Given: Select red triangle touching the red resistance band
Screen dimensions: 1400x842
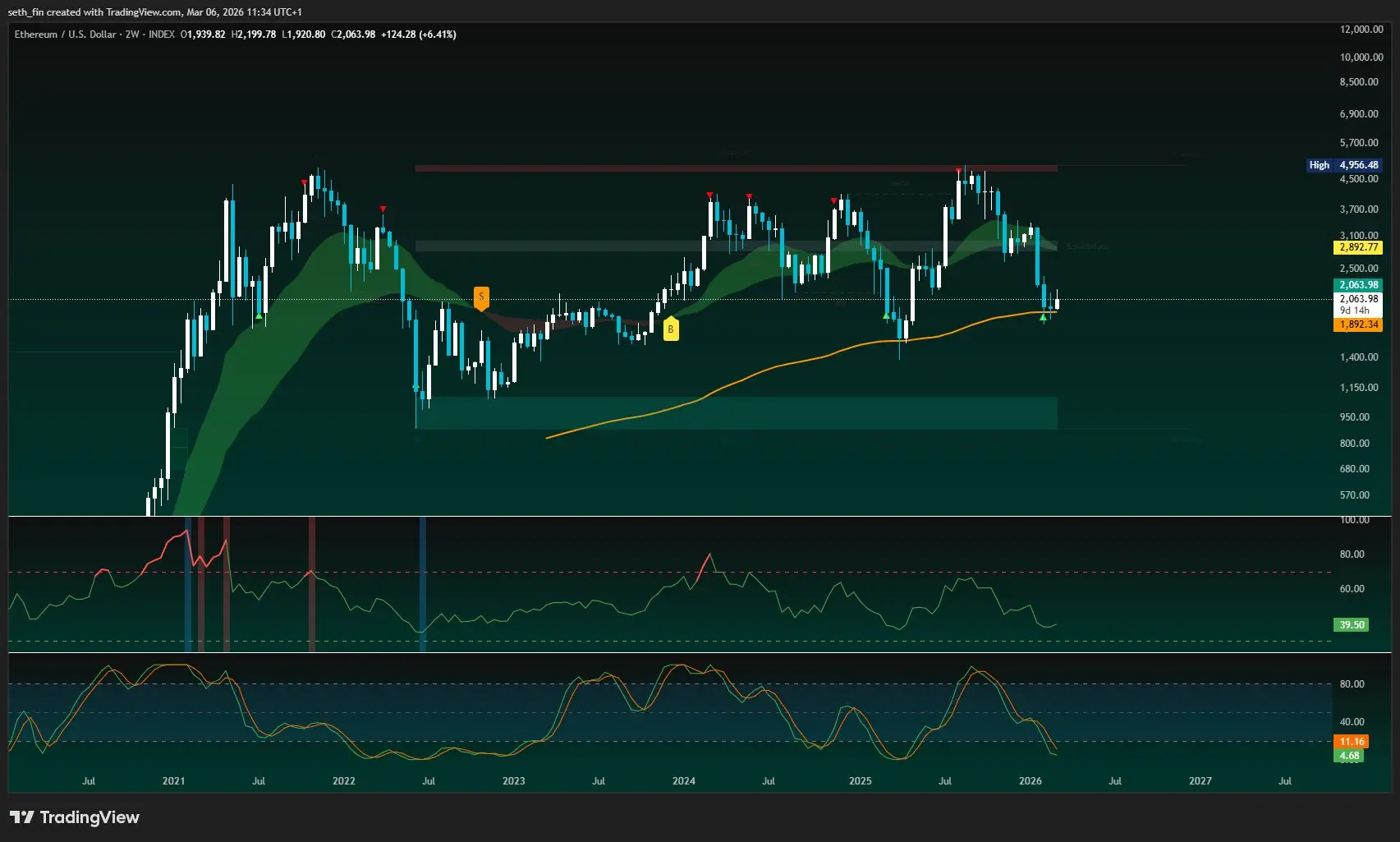Looking at the screenshot, I should tap(958, 171).
